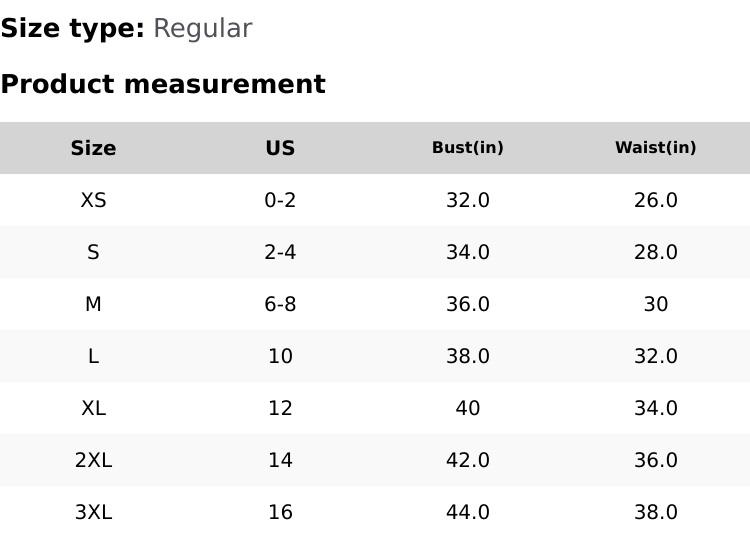Select the XL size row label
This screenshot has height=538, width=750.
coord(93,408)
